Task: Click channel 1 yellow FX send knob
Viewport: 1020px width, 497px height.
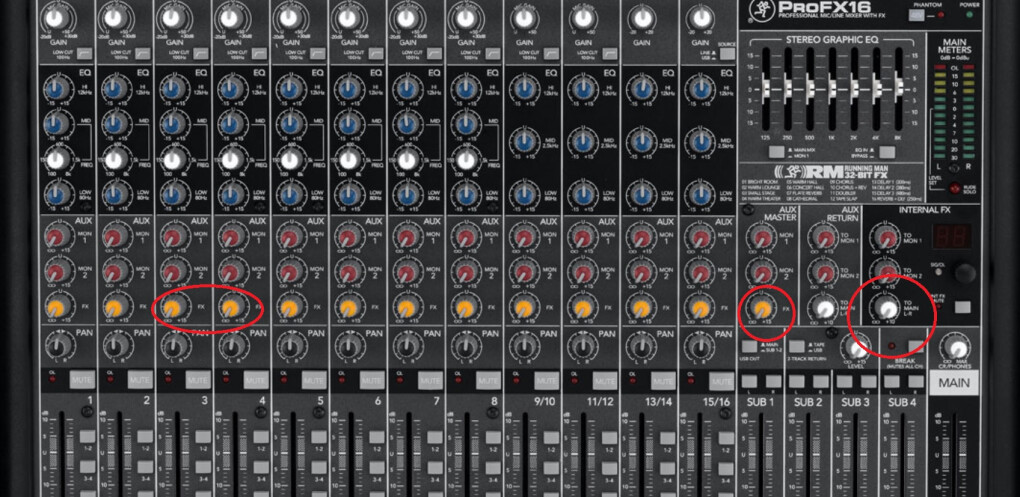Action: (56, 306)
